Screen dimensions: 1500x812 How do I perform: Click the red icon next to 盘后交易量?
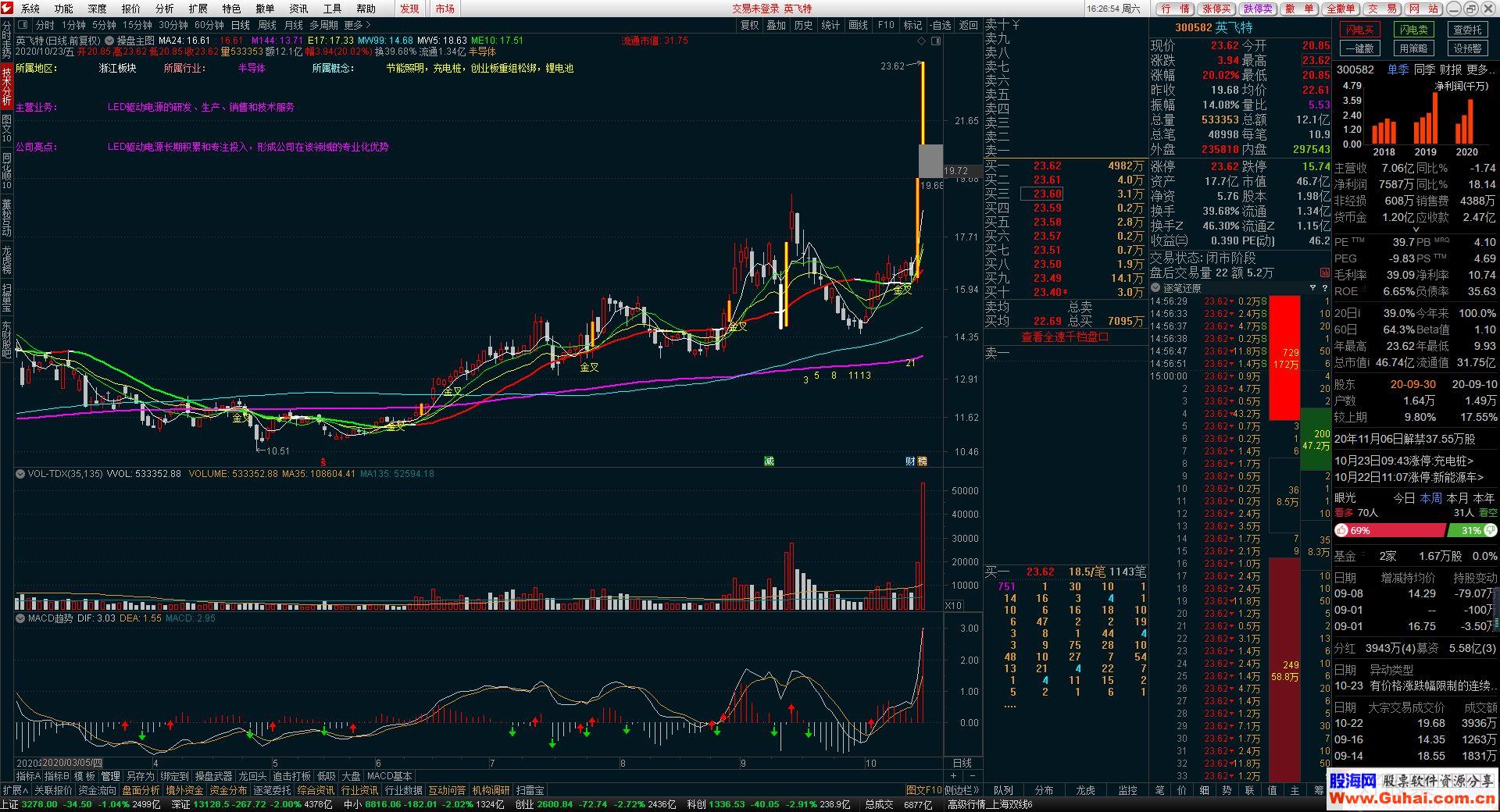1324,273
